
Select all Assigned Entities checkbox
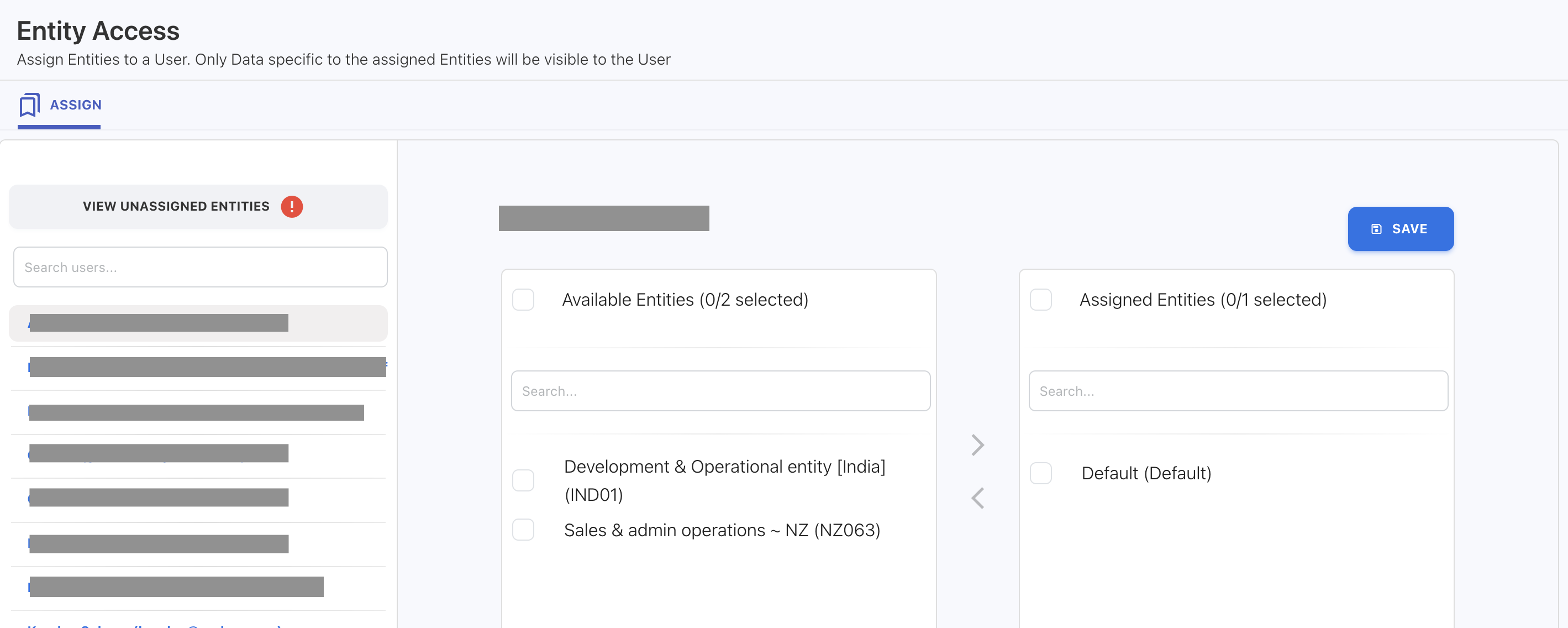[x=1040, y=300]
